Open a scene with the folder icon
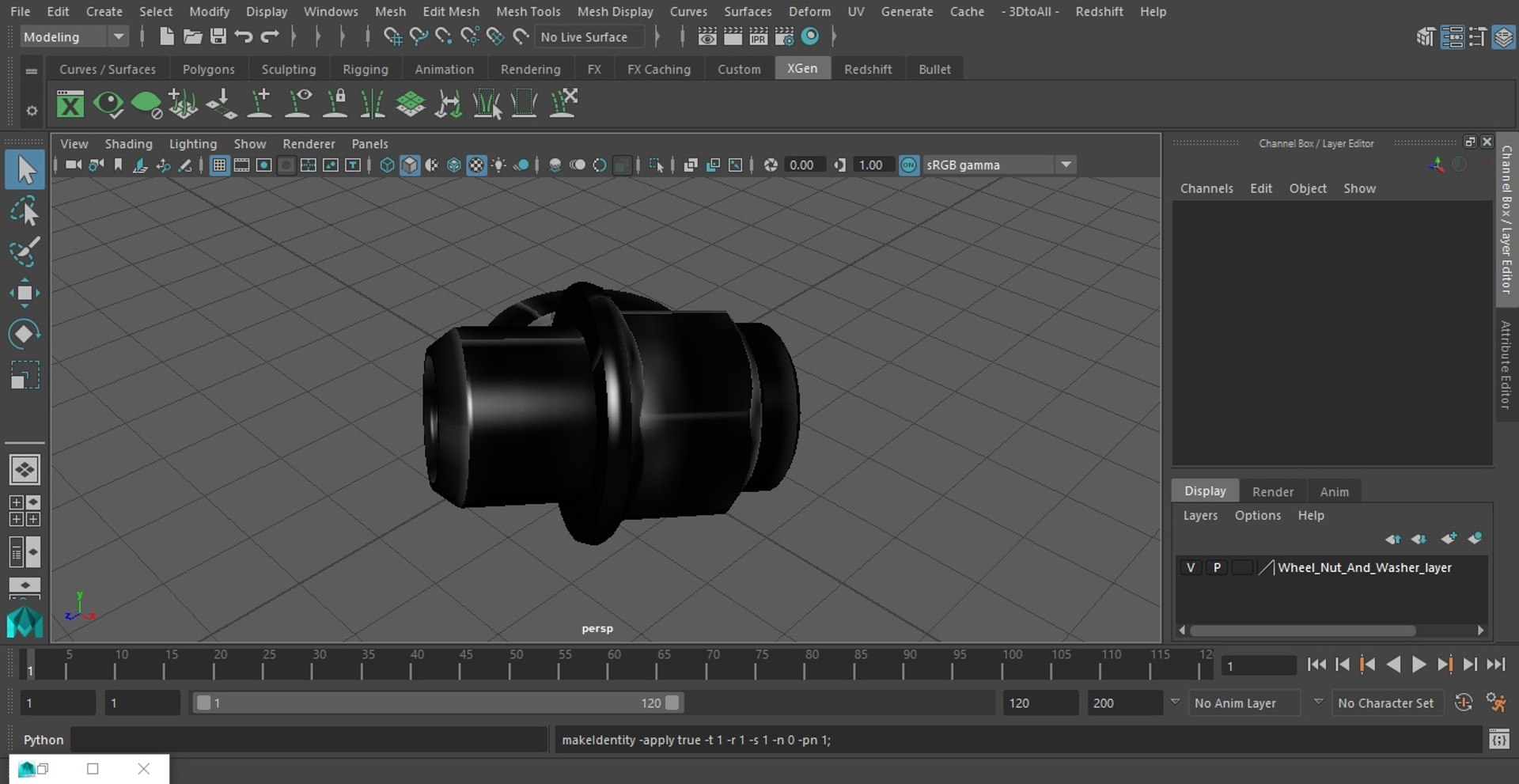This screenshot has width=1519, height=784. (x=192, y=36)
